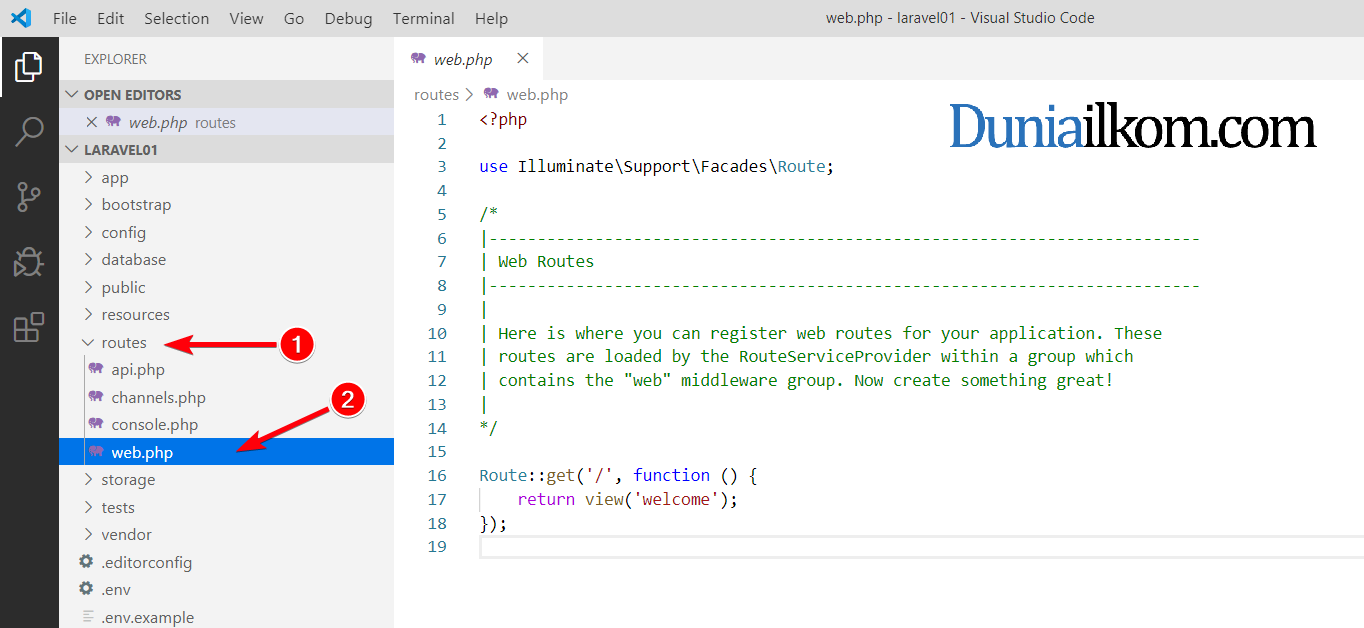Open the Edit menu
Screen dimensions: 1364x628
click(111, 18)
